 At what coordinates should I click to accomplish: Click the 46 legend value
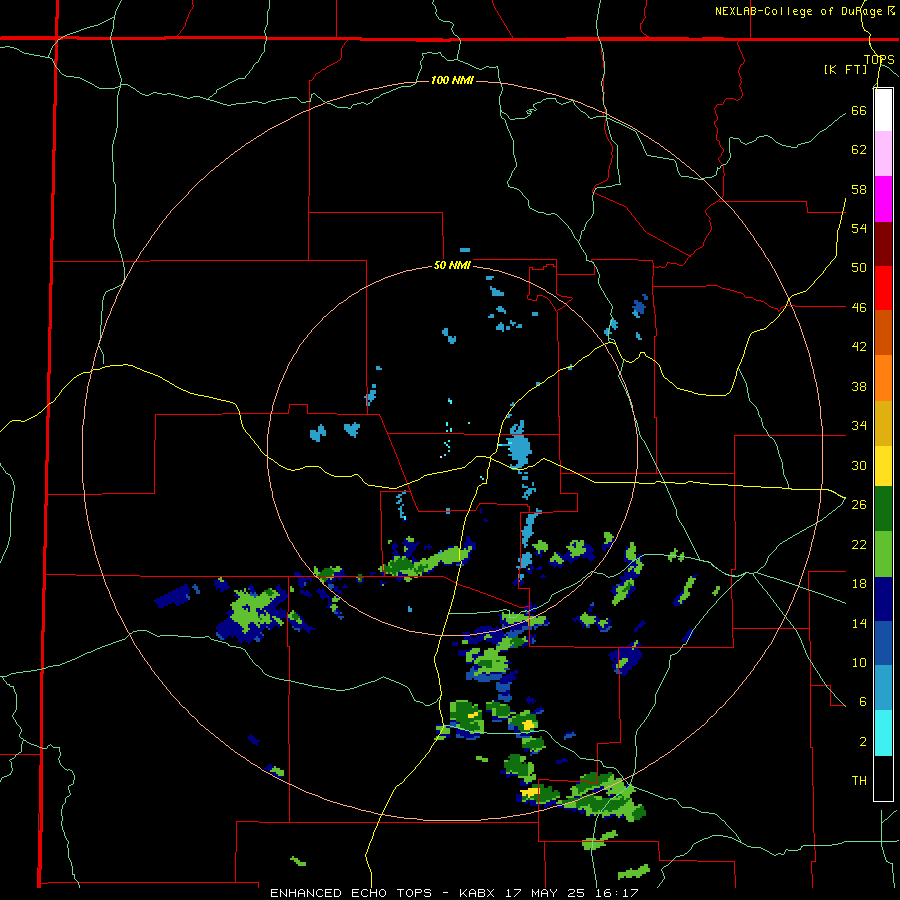(x=859, y=308)
